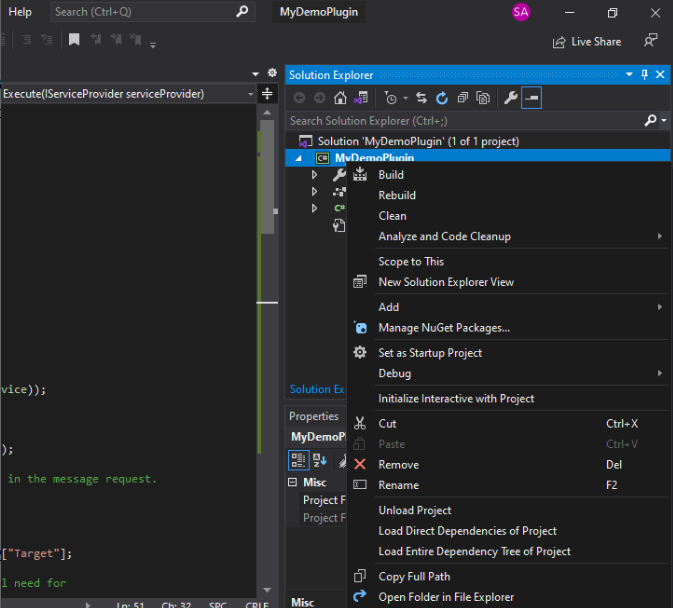Toggle Preview Selected Items button

coord(531,98)
